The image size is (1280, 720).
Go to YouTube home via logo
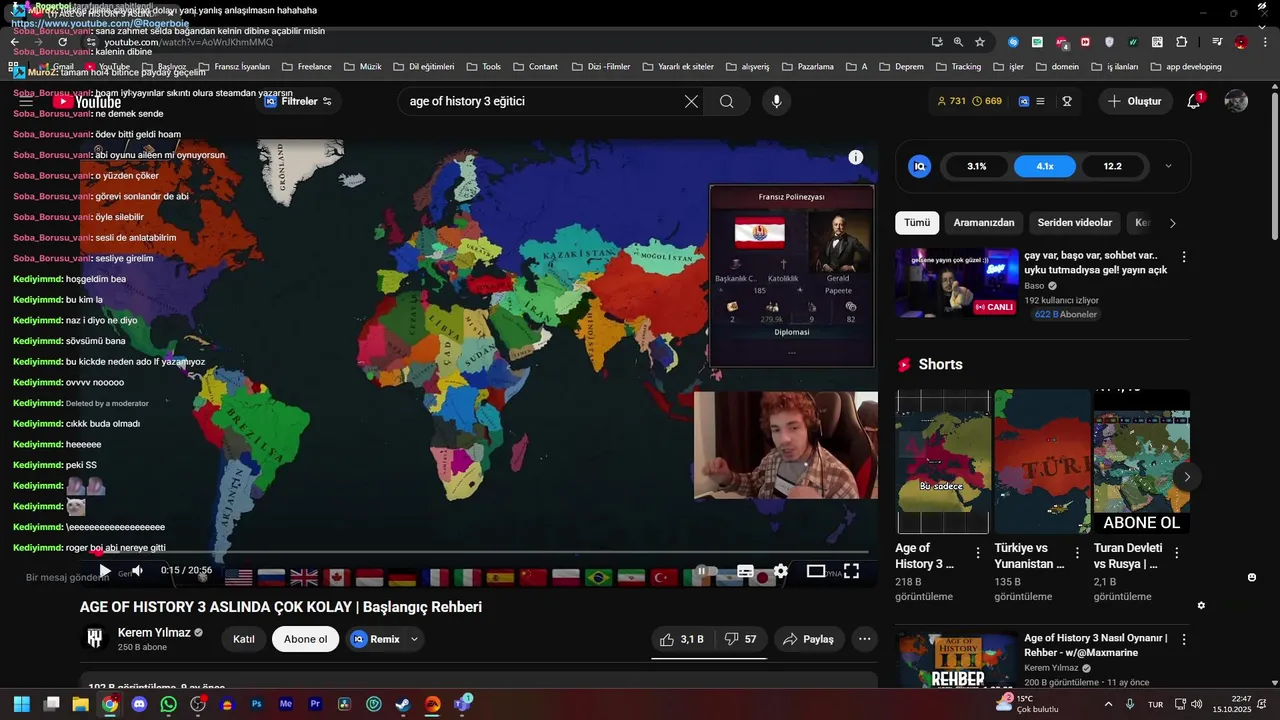(88, 101)
